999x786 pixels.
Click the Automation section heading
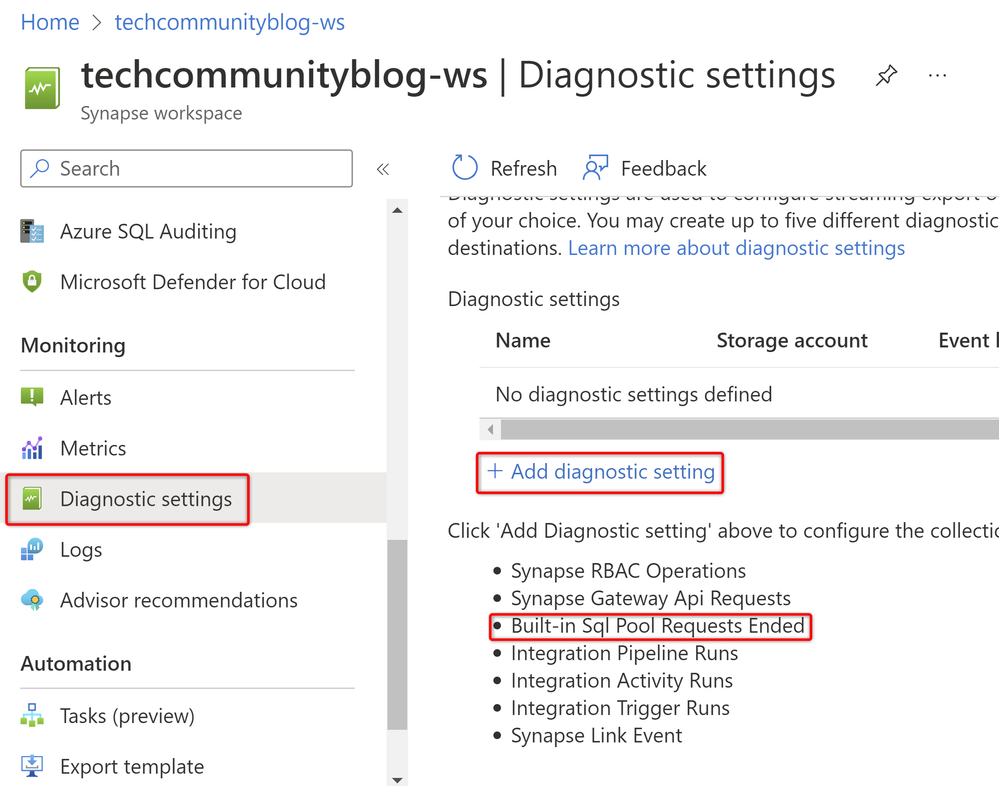[x=76, y=664]
